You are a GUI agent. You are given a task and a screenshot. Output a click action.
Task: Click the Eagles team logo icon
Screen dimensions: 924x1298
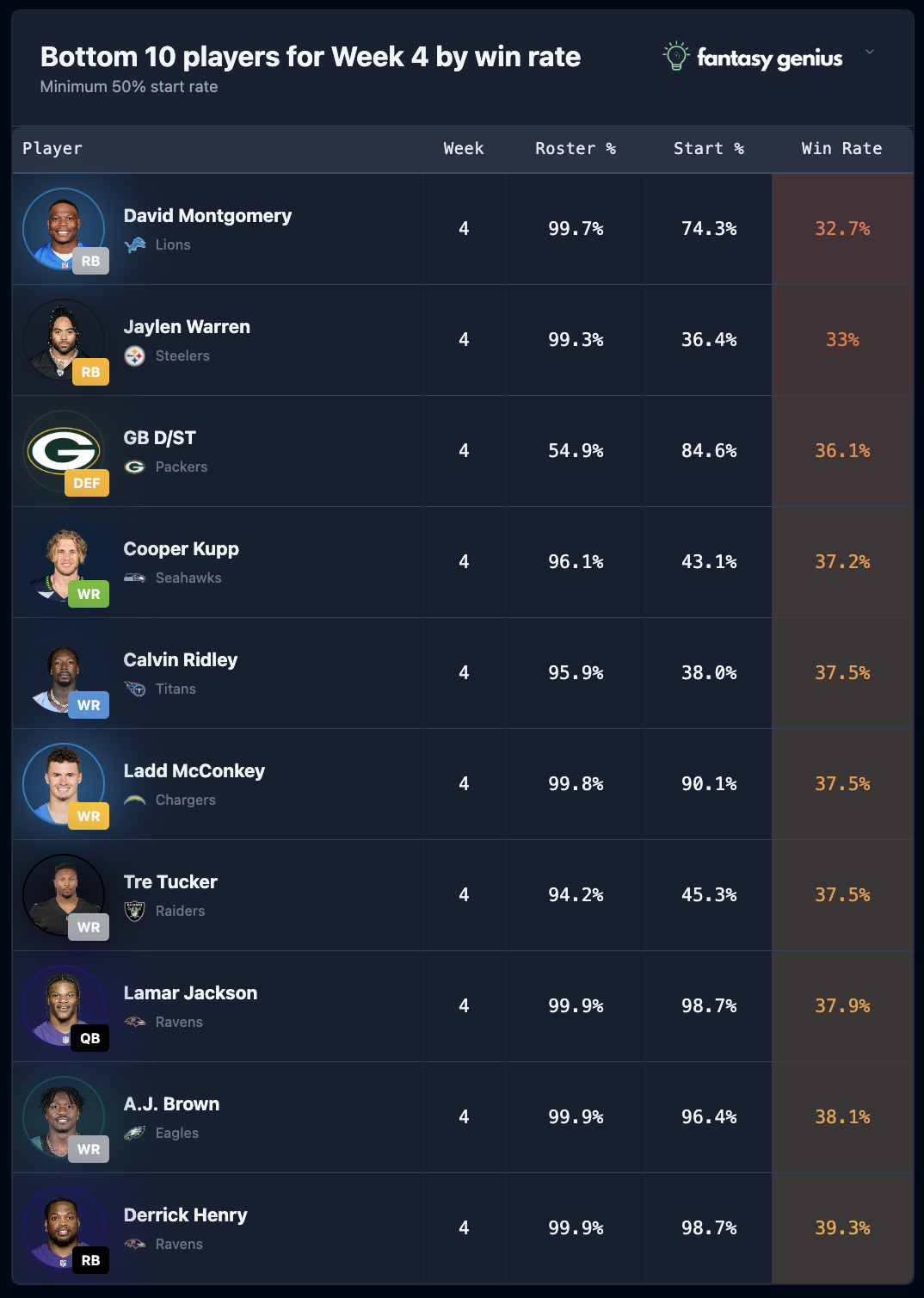click(135, 1134)
